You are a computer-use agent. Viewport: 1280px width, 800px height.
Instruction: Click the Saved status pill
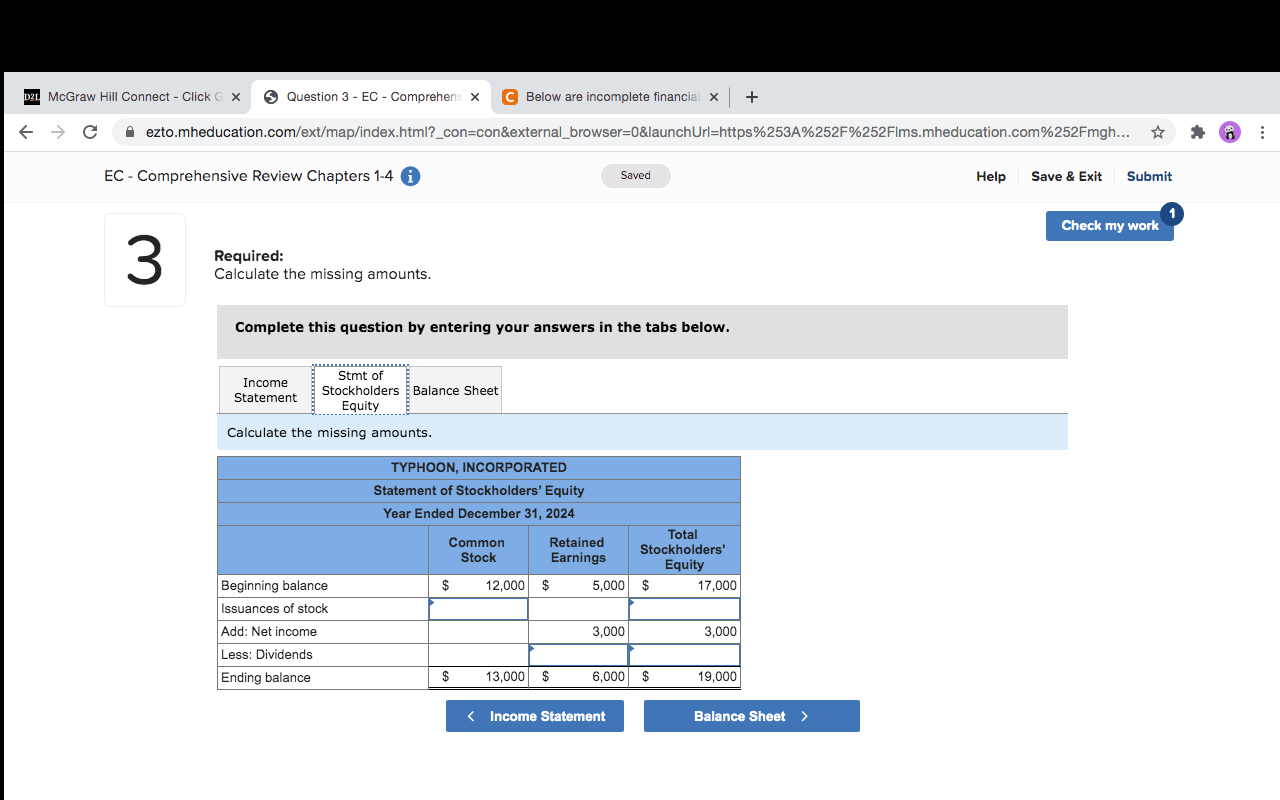[x=636, y=176]
